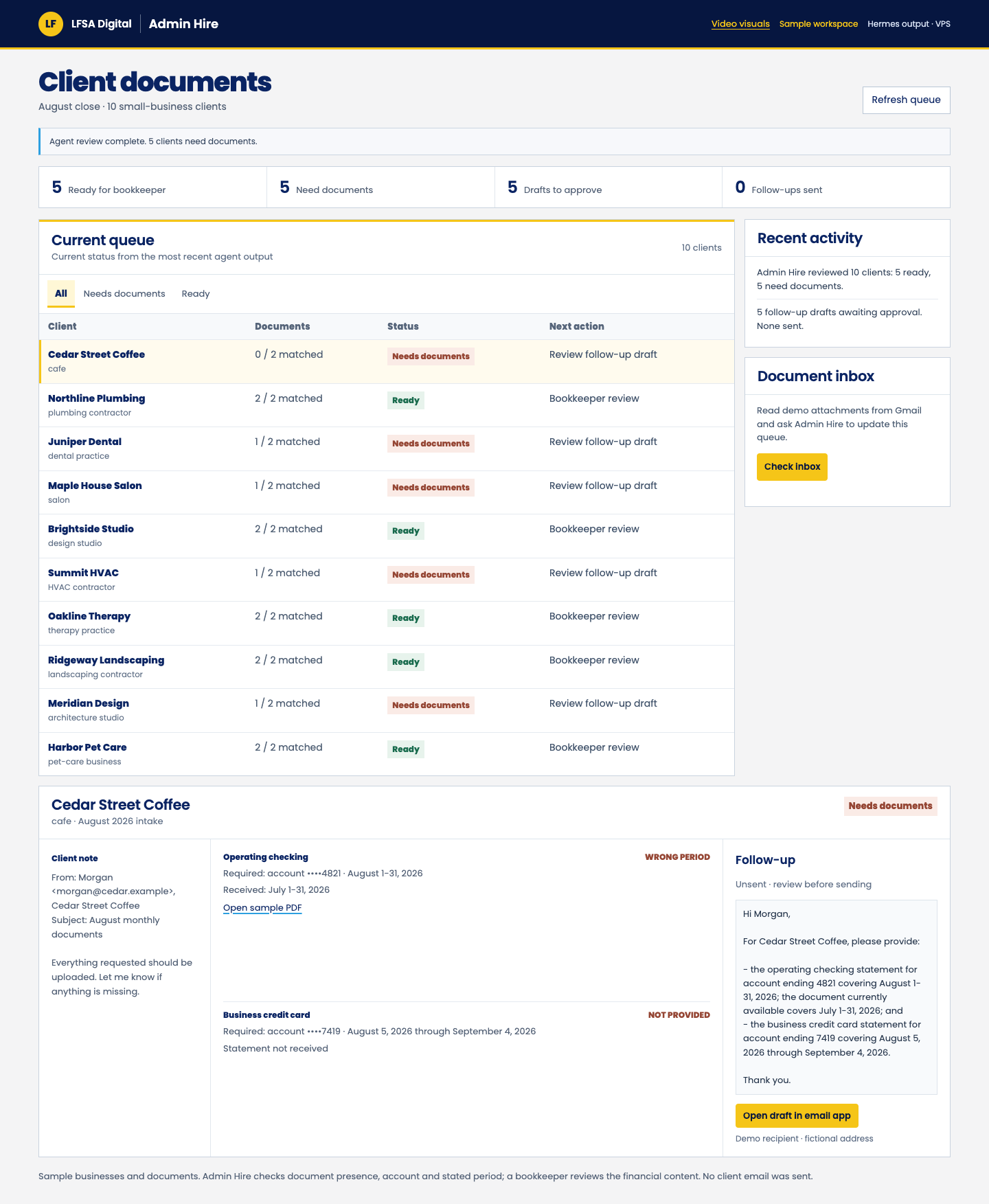Image resolution: width=989 pixels, height=1204 pixels.
Task: Switch to the Needs documents tab
Action: tap(124, 294)
